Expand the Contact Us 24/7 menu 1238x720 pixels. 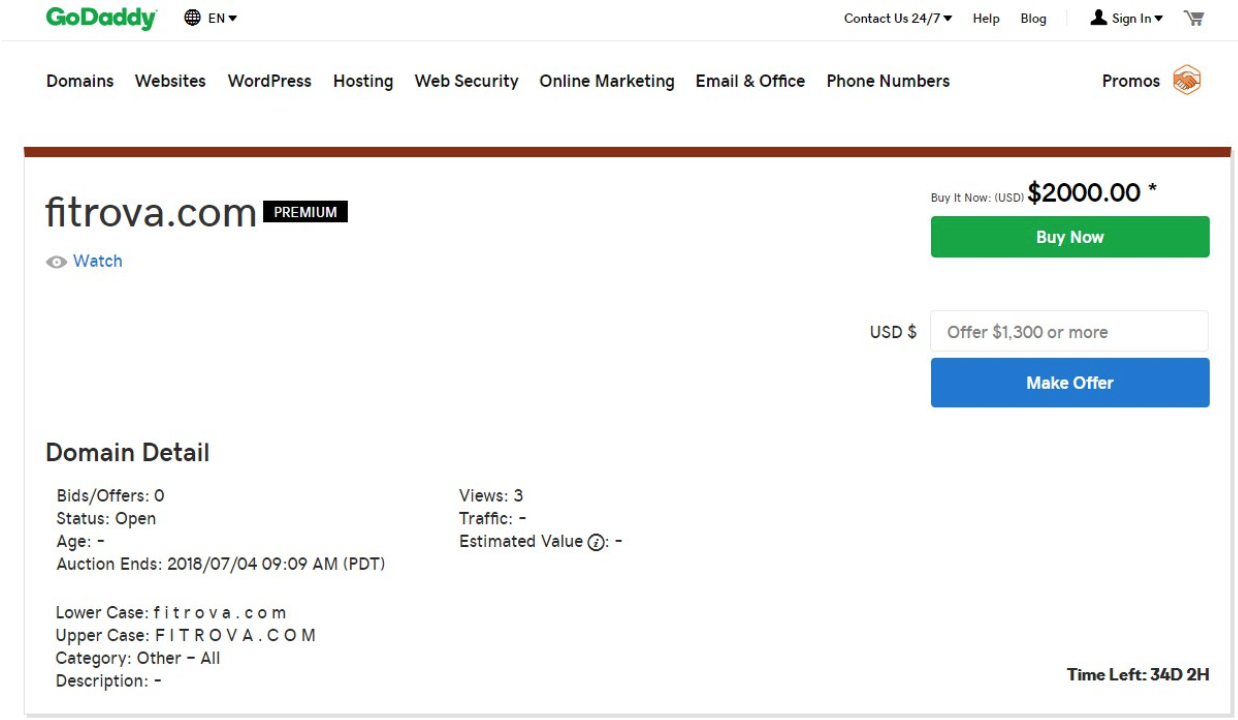click(x=898, y=18)
